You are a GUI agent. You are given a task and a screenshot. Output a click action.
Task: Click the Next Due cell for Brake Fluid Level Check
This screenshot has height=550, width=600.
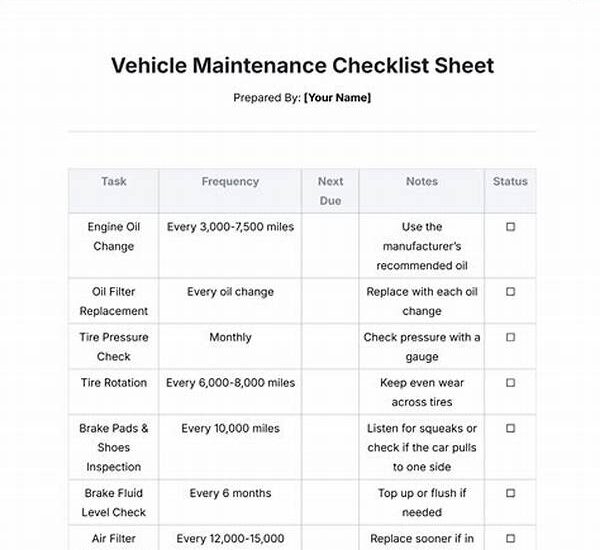(x=330, y=503)
